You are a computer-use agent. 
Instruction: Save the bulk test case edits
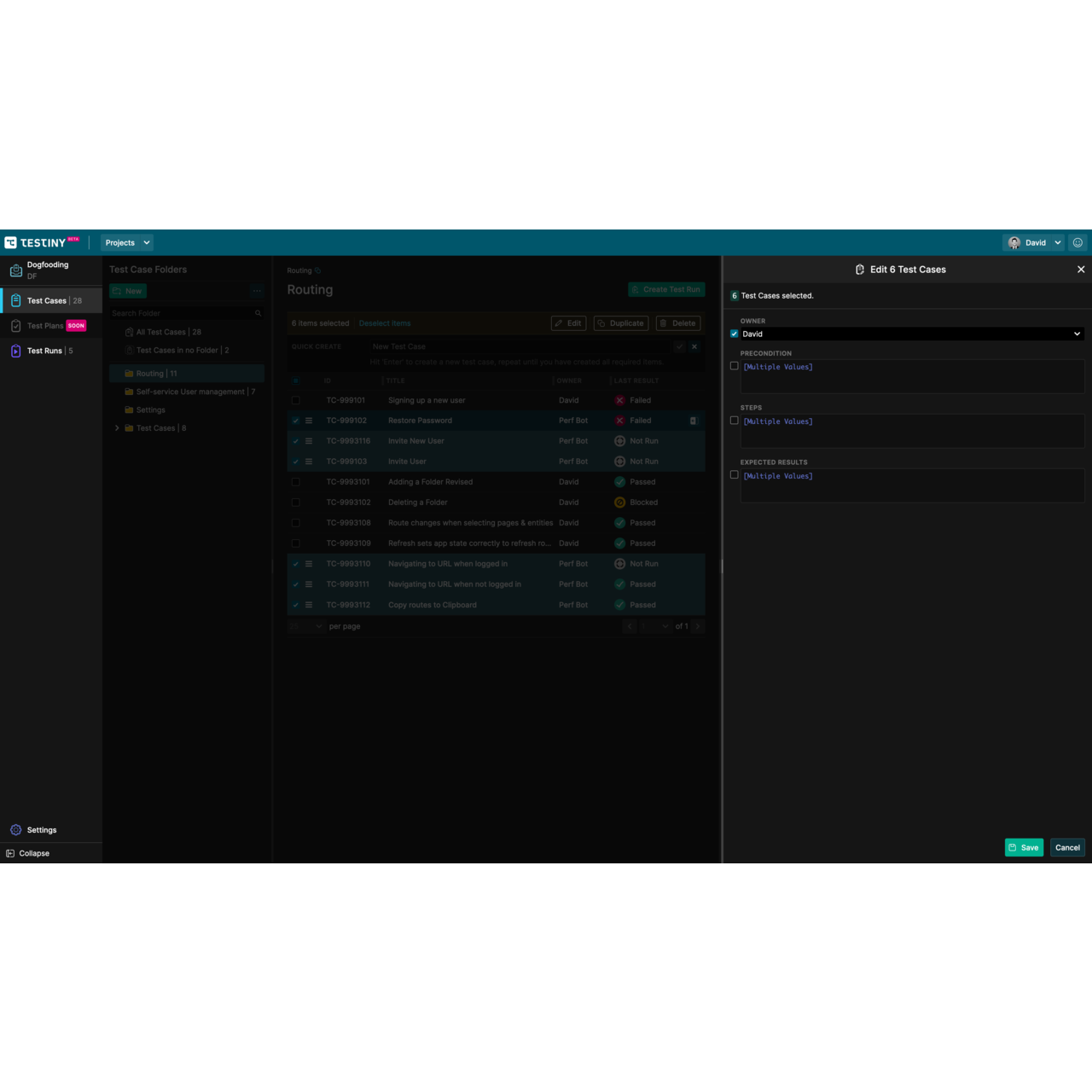click(x=1024, y=847)
